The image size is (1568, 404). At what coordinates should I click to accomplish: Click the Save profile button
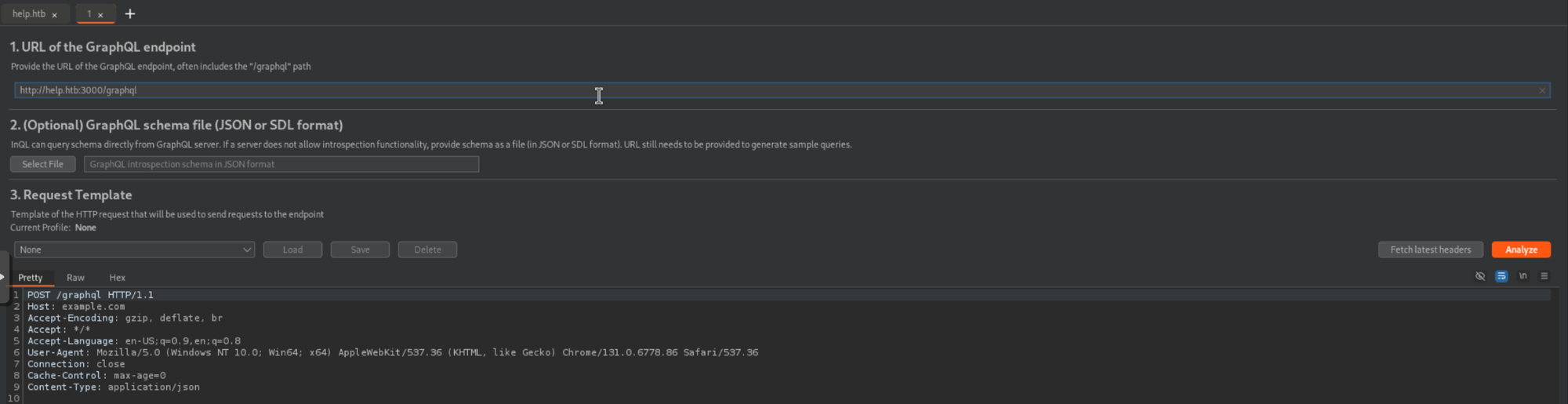360,249
